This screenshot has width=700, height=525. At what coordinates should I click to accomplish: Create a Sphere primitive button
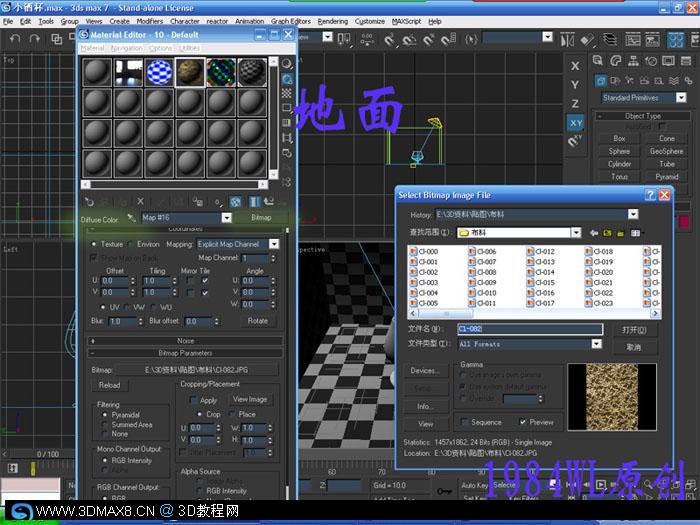click(x=619, y=151)
